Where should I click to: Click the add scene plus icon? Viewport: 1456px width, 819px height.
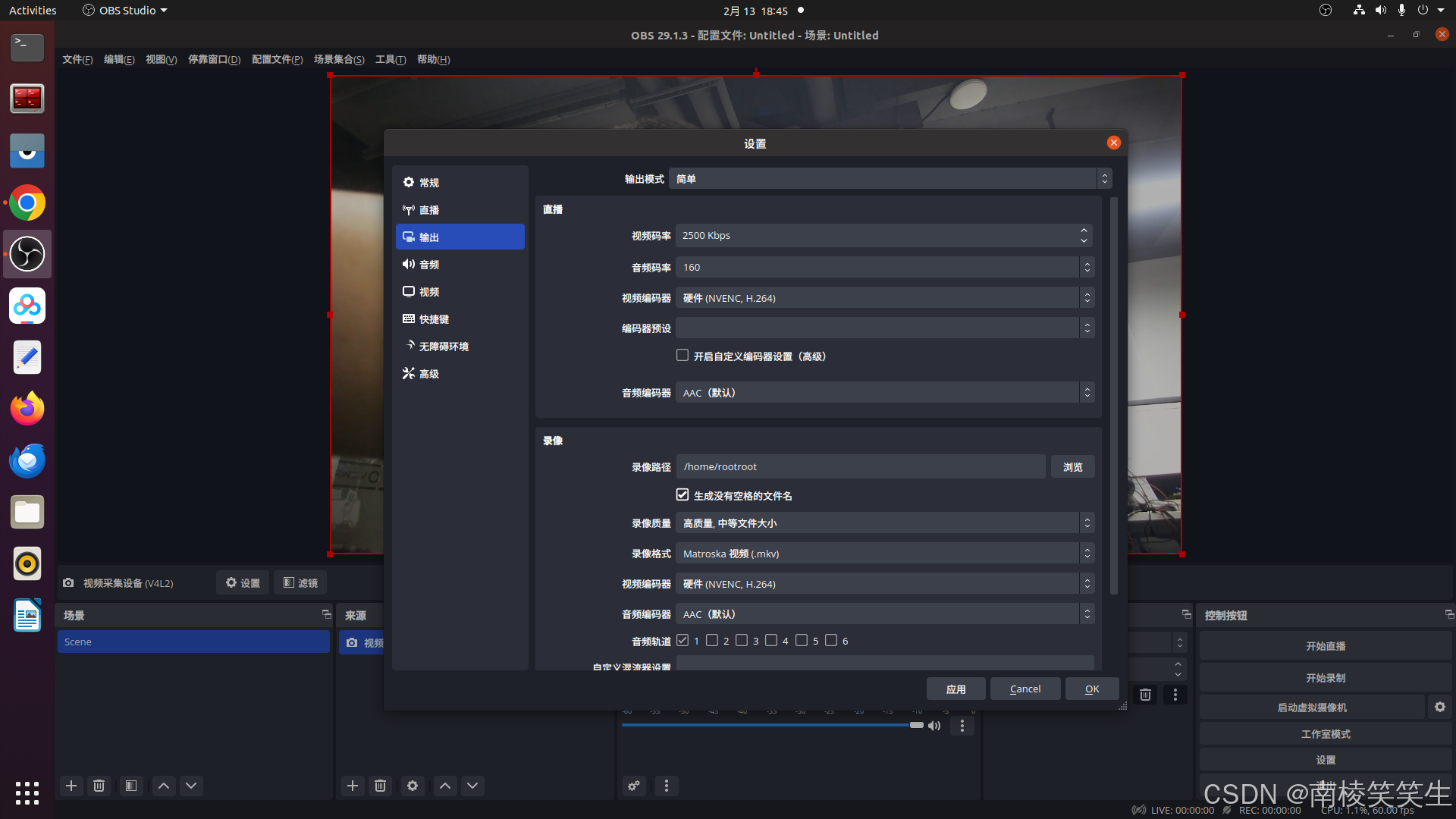(x=71, y=786)
